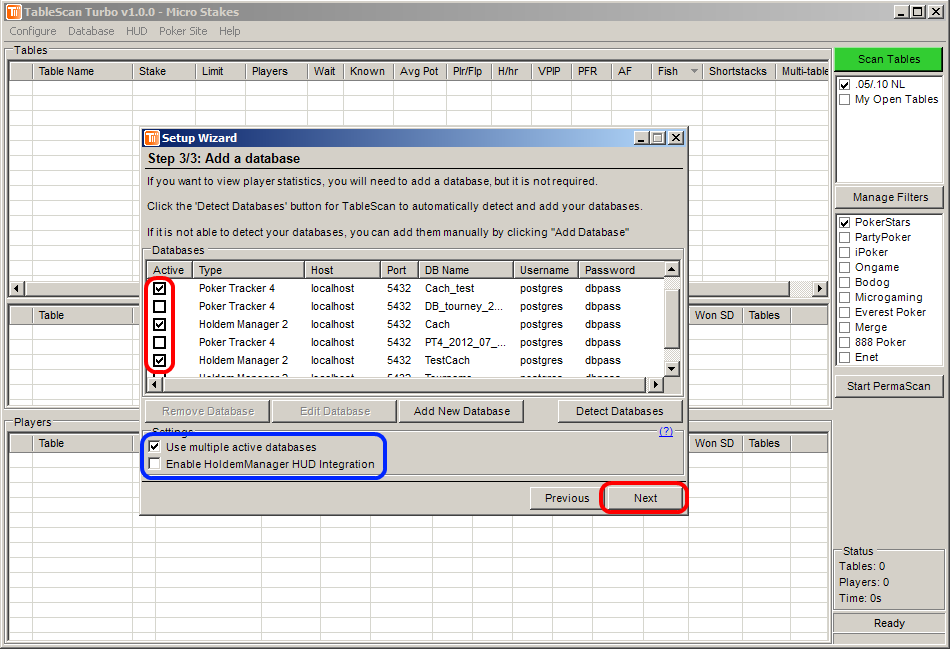Viewport: 950px width, 649px height.
Task: Uncheck the PokerStars site
Action: 845,222
